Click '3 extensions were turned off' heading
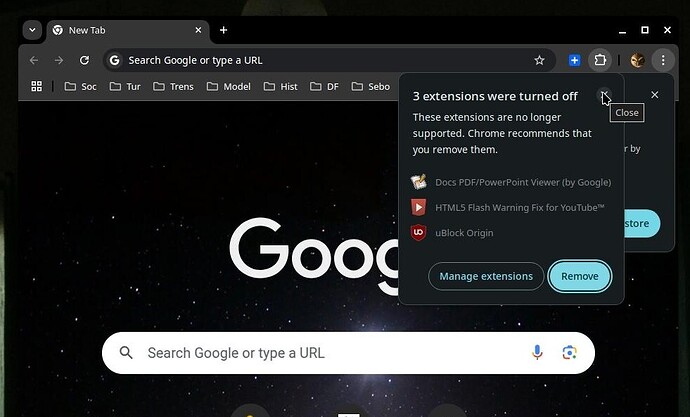The width and height of the screenshot is (690, 417). [x=495, y=96]
